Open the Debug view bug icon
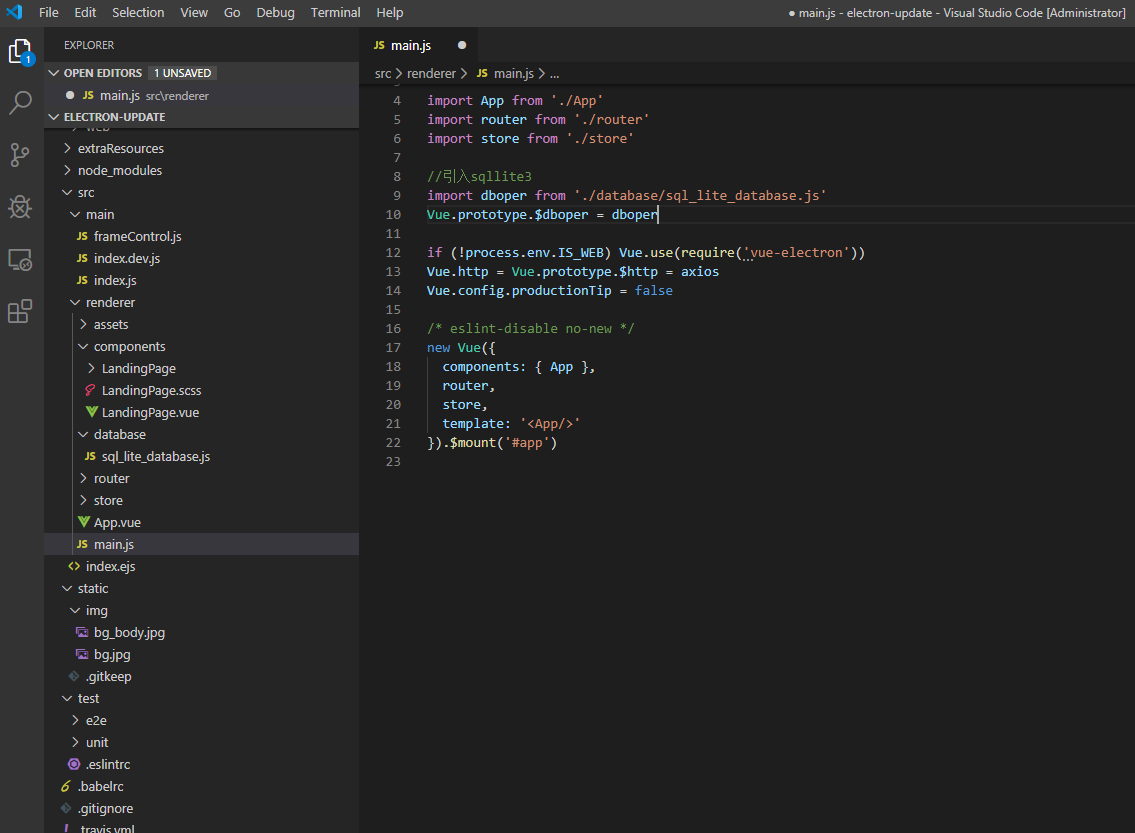The width and height of the screenshot is (1135, 833). (20, 207)
